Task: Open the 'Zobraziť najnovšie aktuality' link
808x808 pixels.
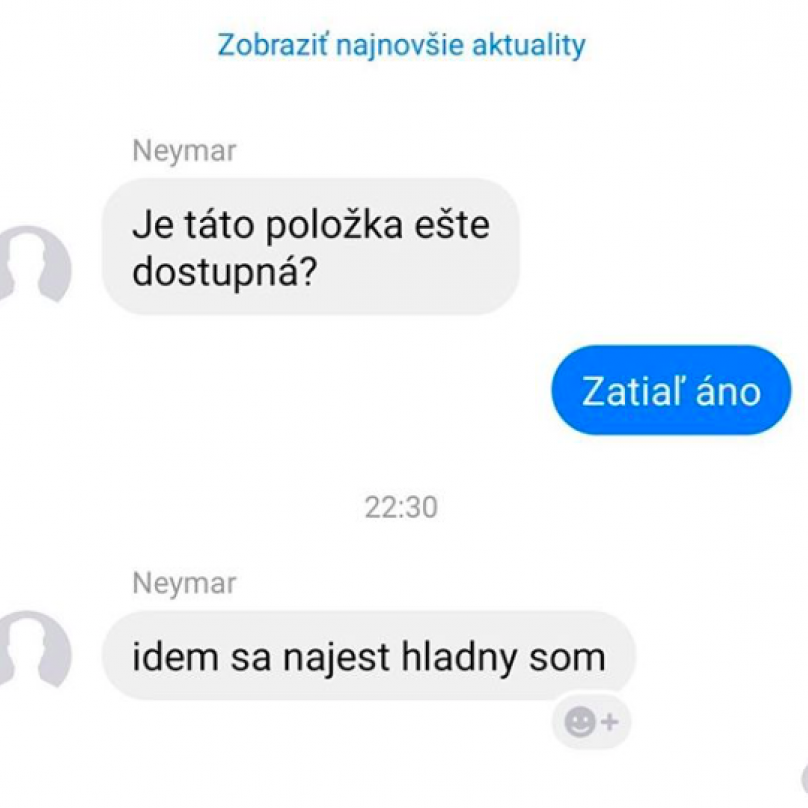Action: click(401, 45)
